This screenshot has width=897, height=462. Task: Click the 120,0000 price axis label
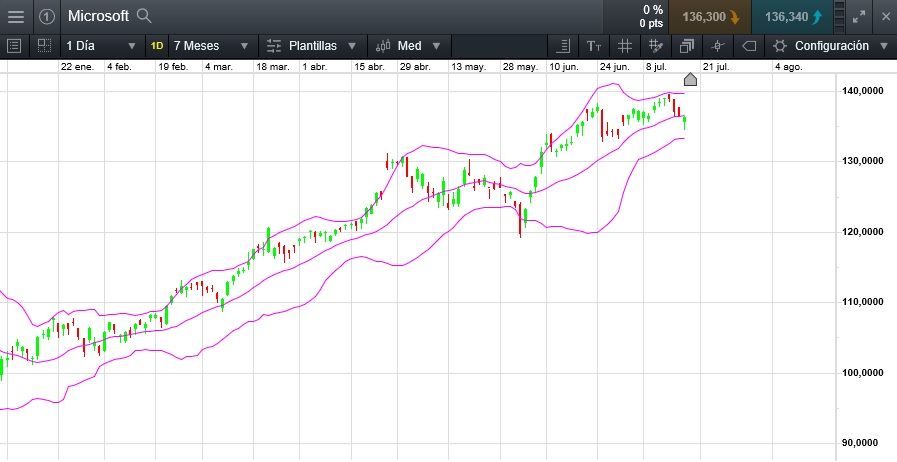863,232
